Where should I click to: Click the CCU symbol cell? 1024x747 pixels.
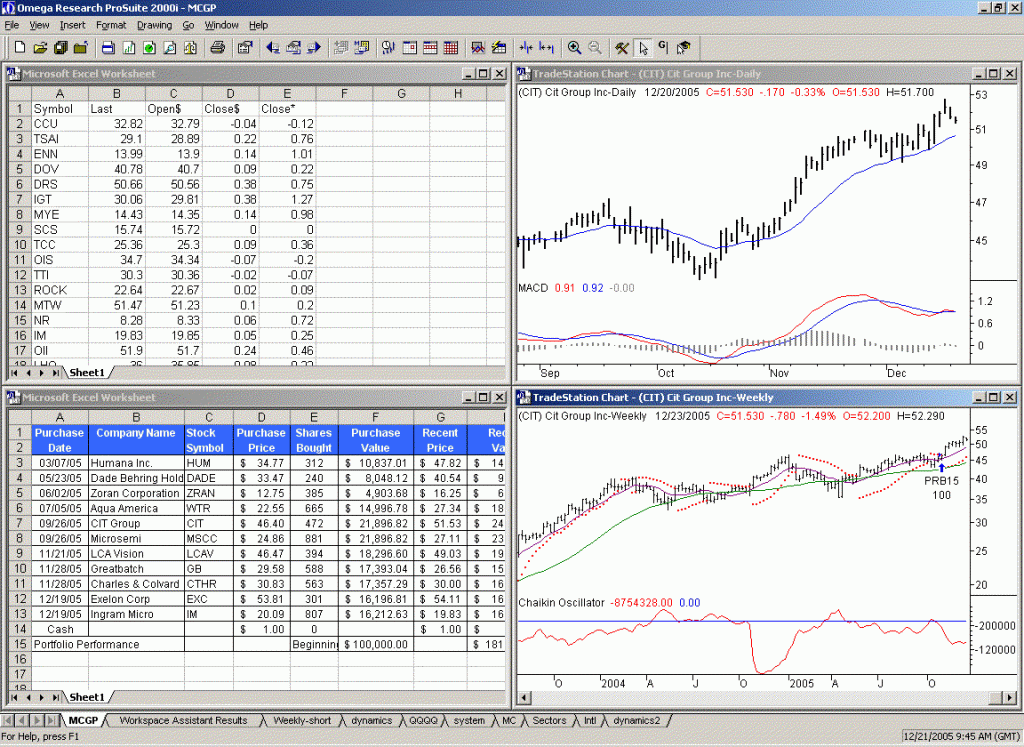[60, 123]
